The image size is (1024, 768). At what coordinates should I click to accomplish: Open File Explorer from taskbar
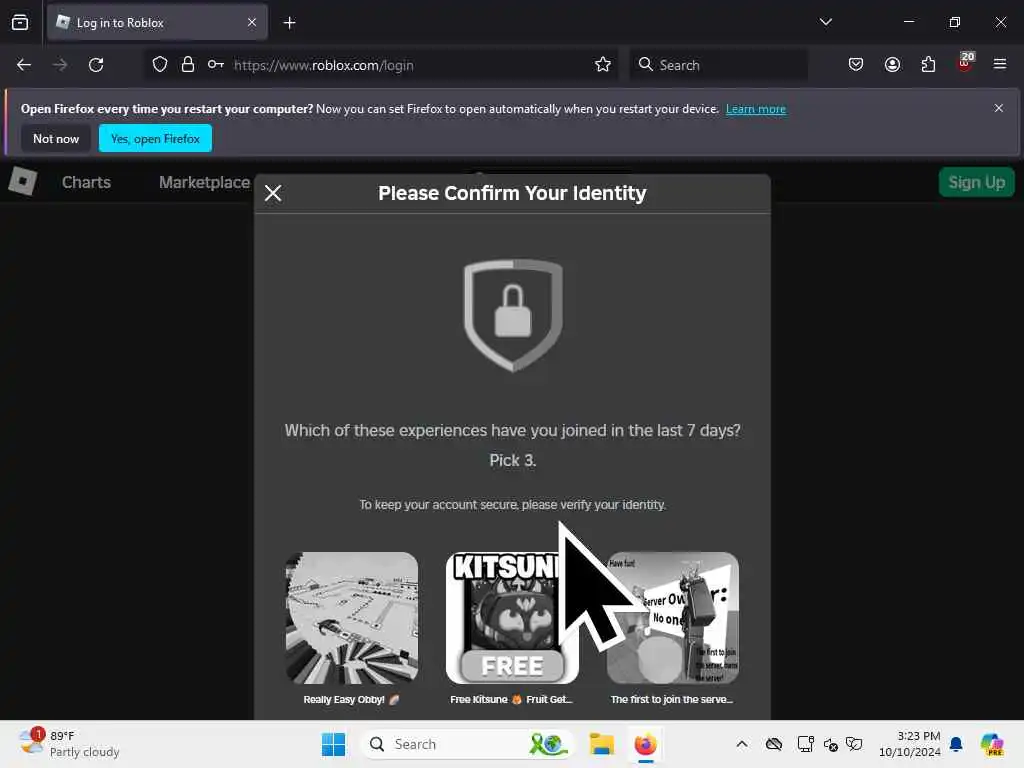[x=601, y=744]
